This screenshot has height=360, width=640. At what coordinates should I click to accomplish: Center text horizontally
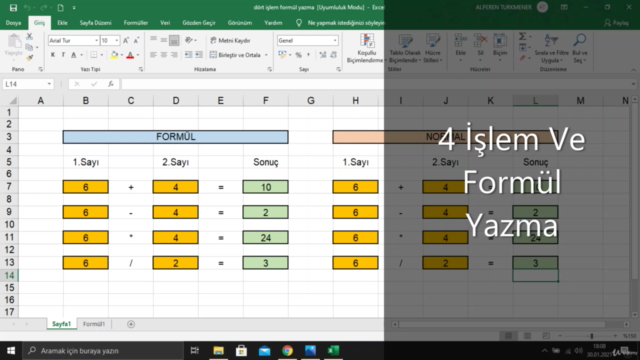(x=164, y=55)
